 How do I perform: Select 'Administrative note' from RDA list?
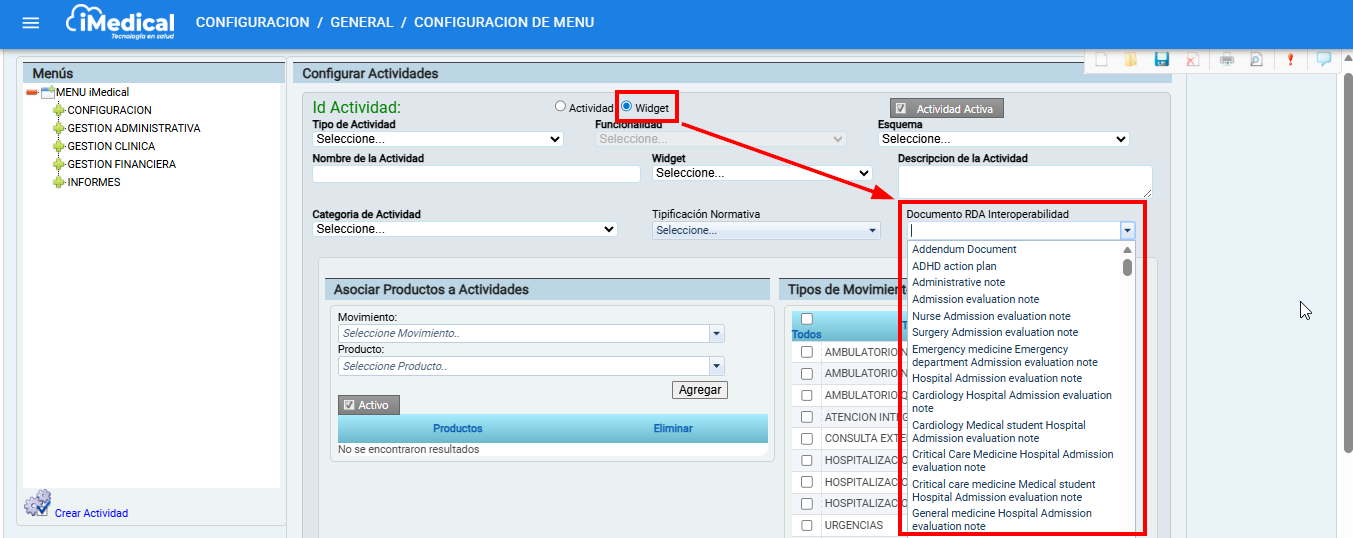[x=958, y=283]
